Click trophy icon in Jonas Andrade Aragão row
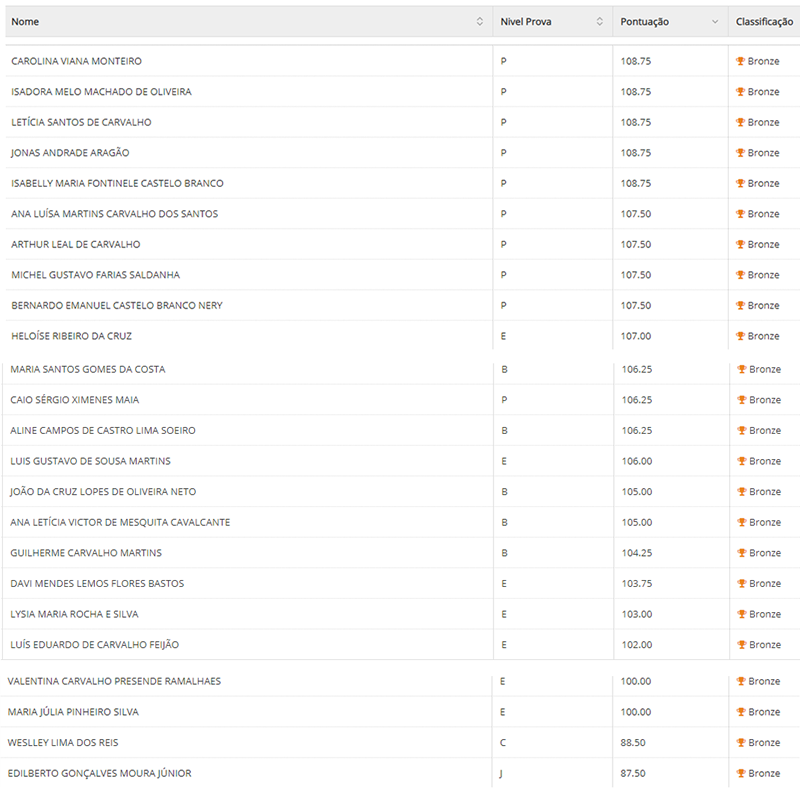Viewport: 800px width, 789px height. 741,153
